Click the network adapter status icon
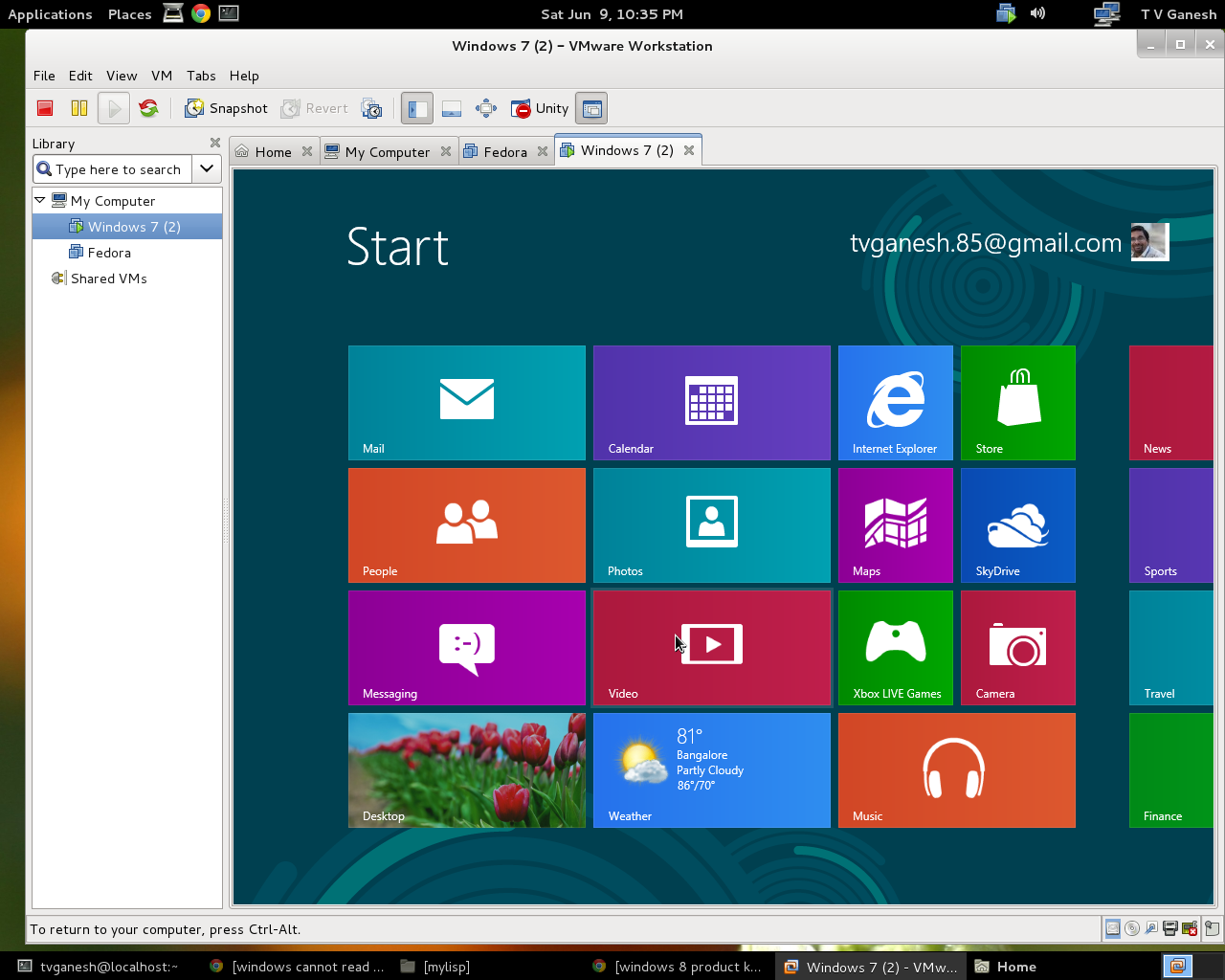The width and height of the screenshot is (1225, 980). point(1151,928)
